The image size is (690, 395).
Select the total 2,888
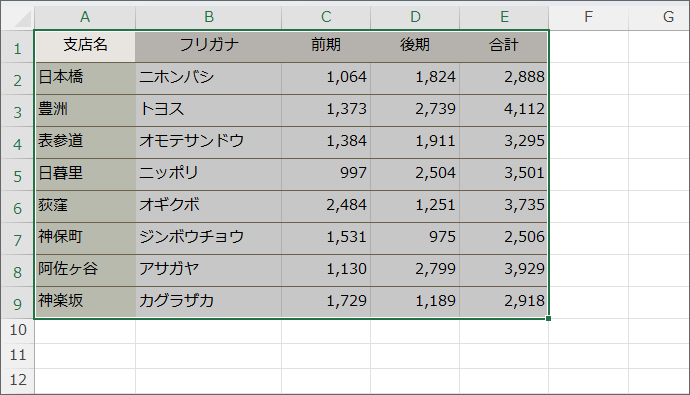coord(504,78)
